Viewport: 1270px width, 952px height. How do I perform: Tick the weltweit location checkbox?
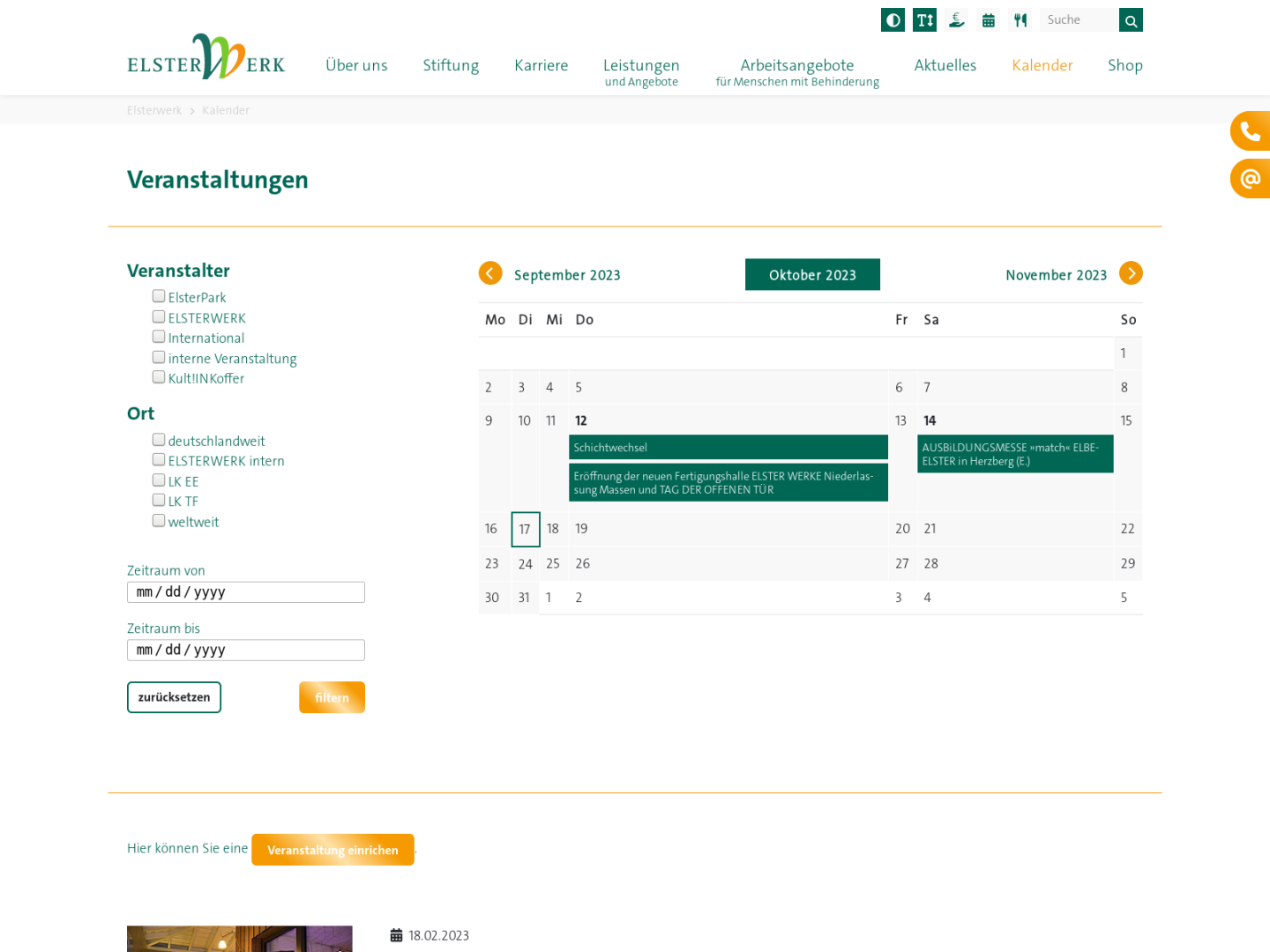point(159,520)
